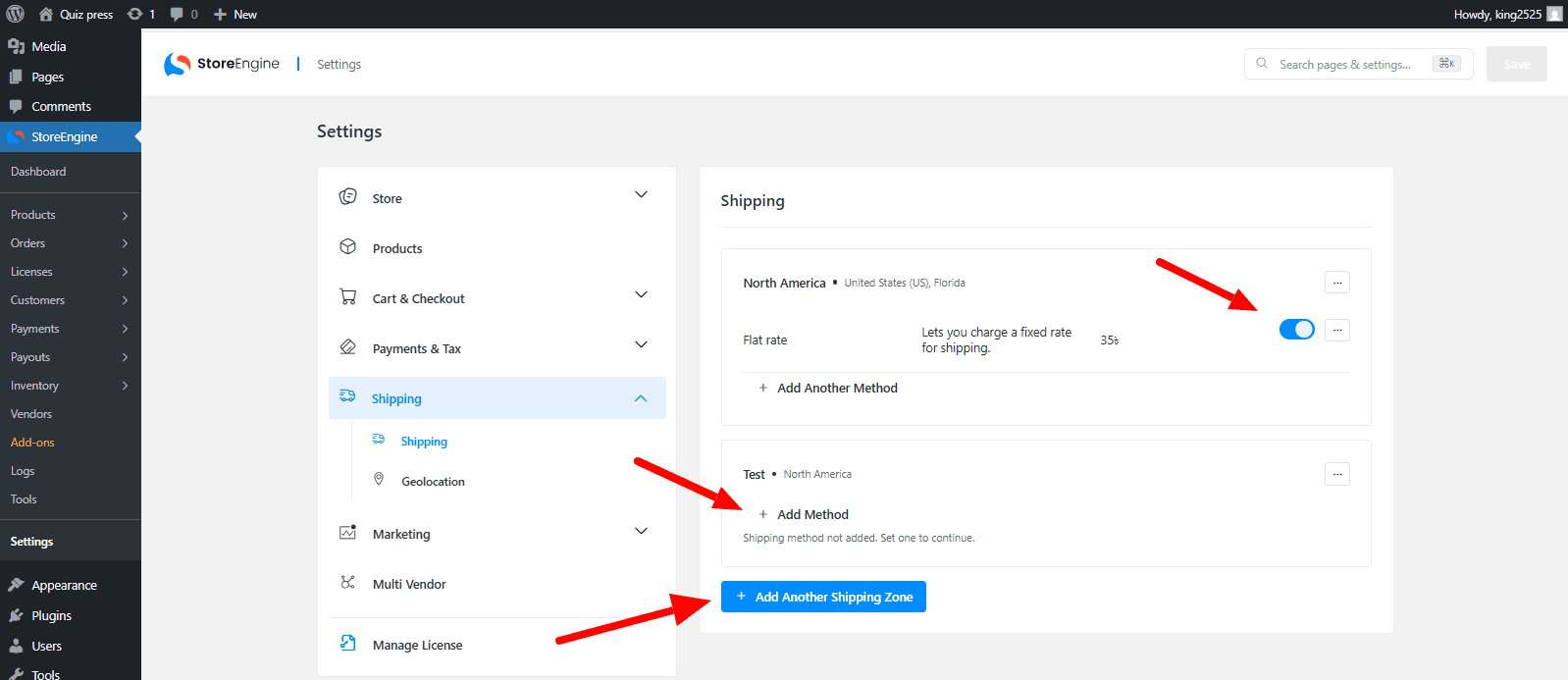Click the North America zone name
This screenshot has height=680, width=1568.
pyautogui.click(x=784, y=284)
